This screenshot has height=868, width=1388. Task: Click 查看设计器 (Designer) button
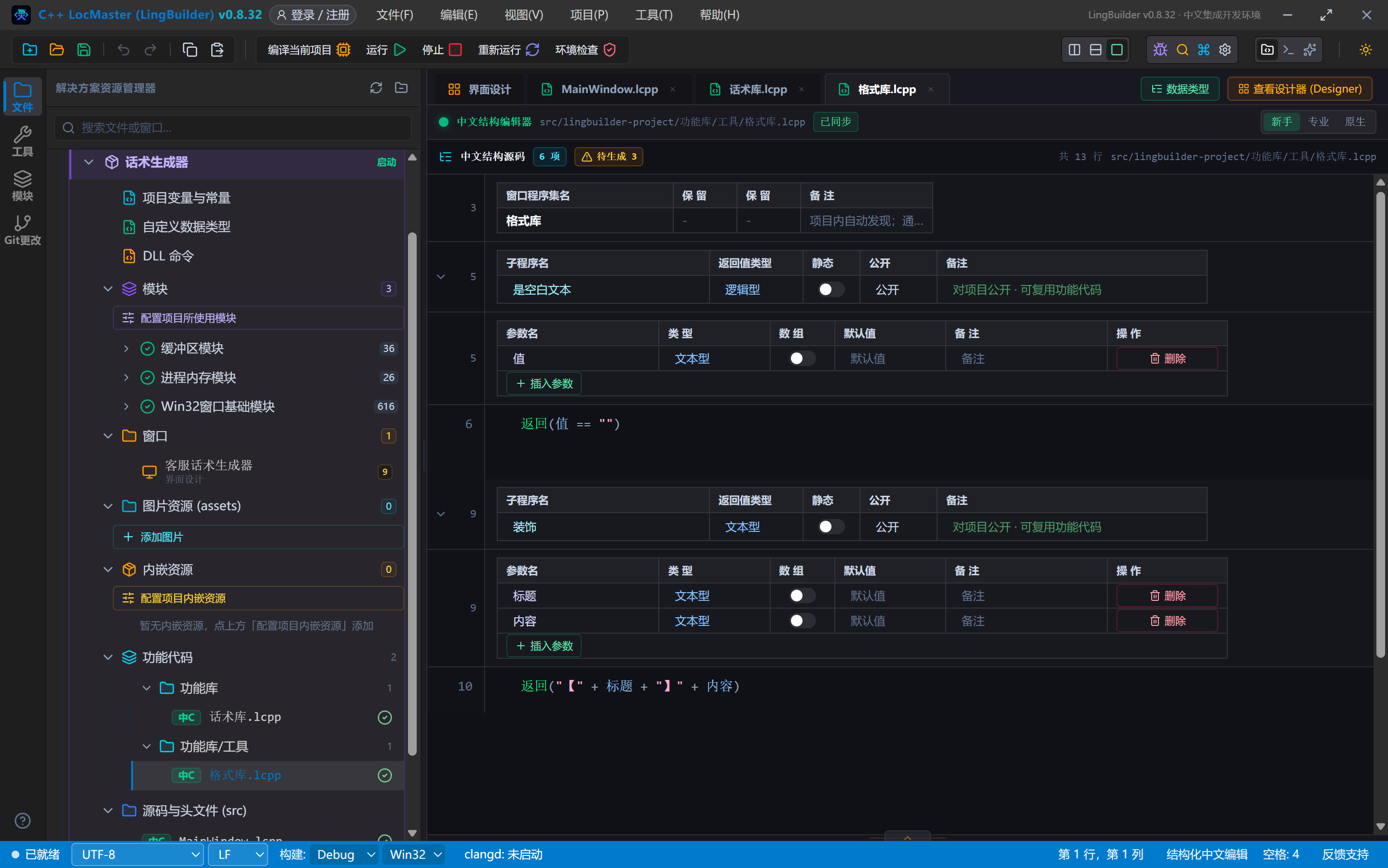(x=1300, y=89)
